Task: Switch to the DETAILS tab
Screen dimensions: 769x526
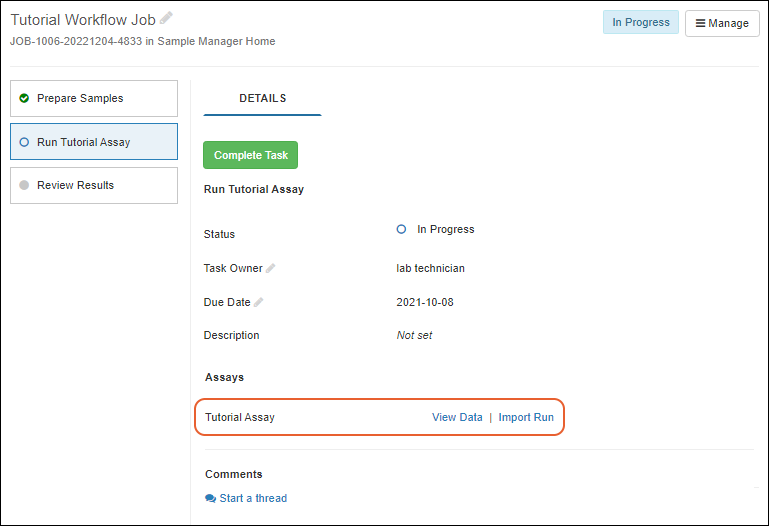Action: coord(262,98)
